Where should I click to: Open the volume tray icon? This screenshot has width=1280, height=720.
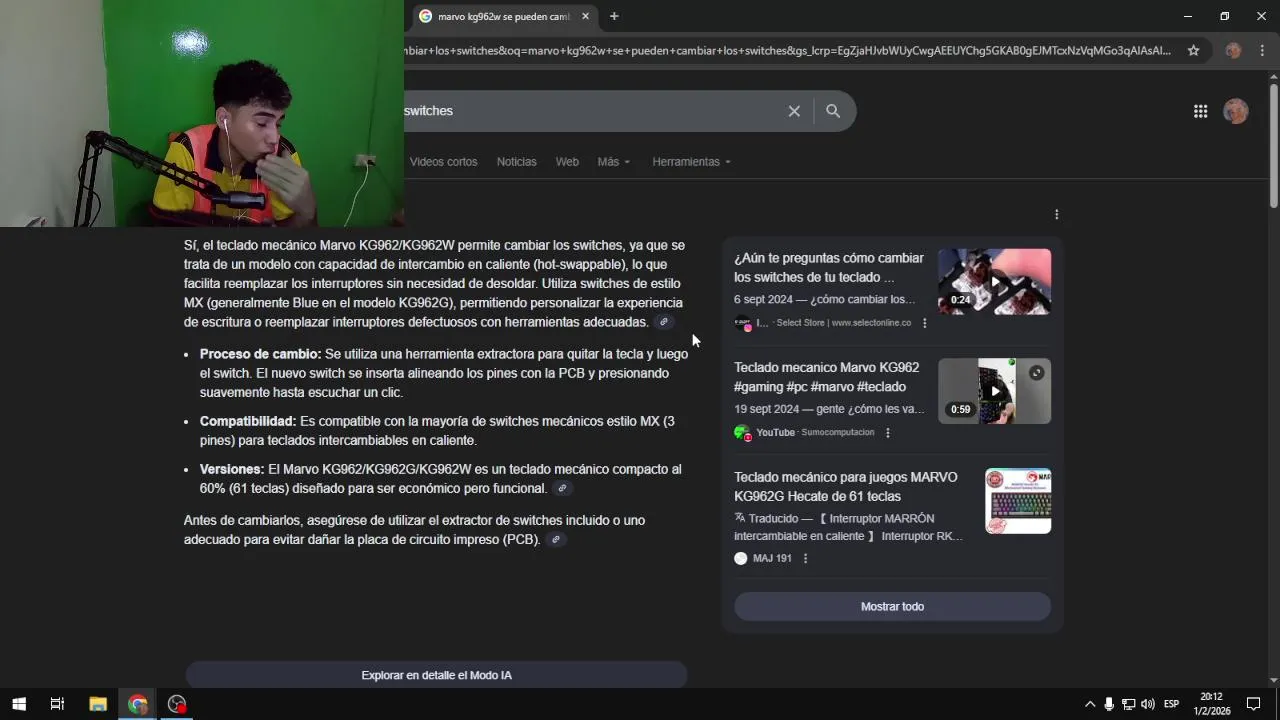(x=1147, y=704)
